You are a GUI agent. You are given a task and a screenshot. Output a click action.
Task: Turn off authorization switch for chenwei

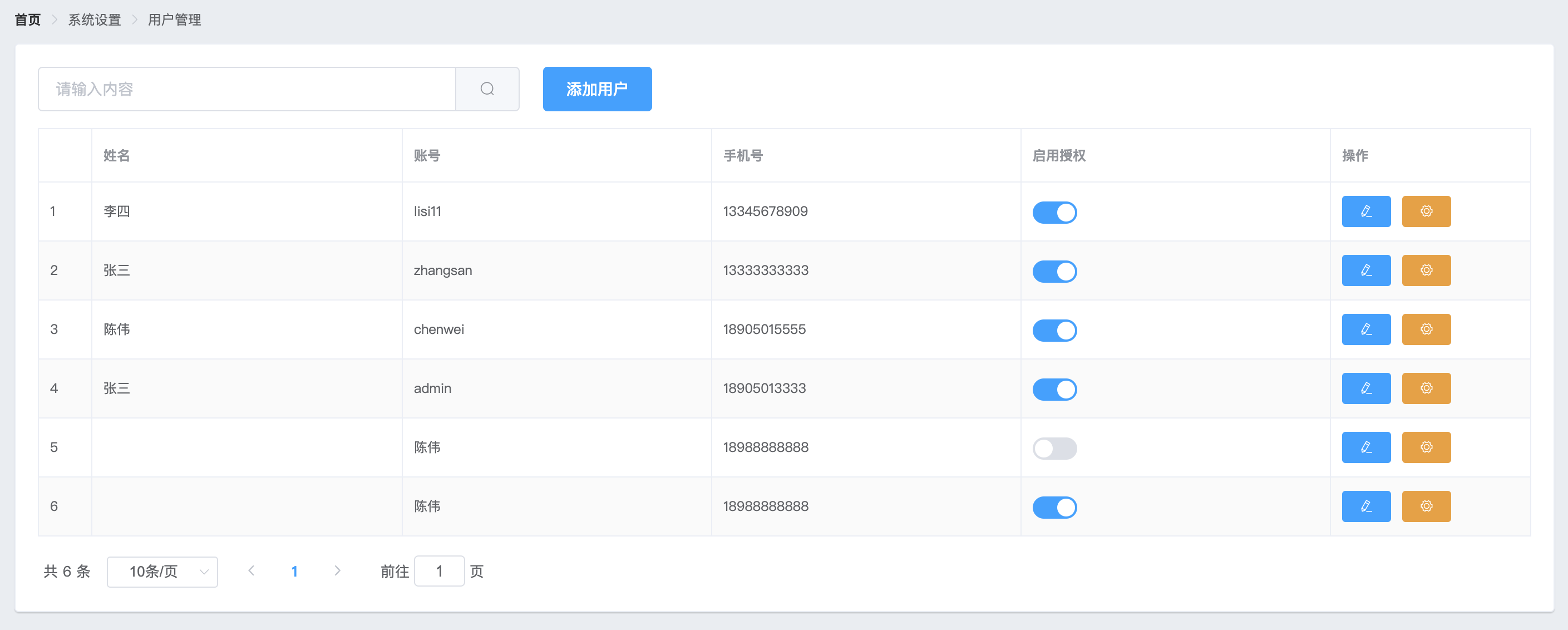(1054, 331)
